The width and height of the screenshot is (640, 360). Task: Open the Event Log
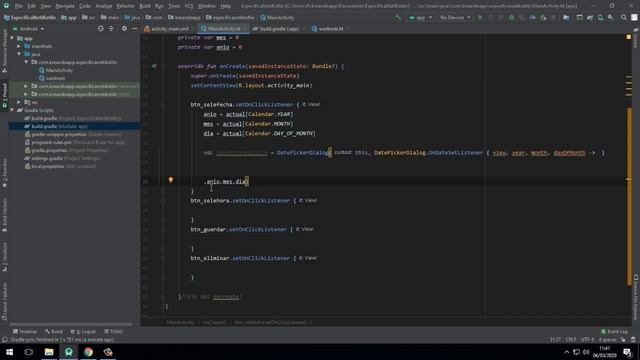(615, 331)
